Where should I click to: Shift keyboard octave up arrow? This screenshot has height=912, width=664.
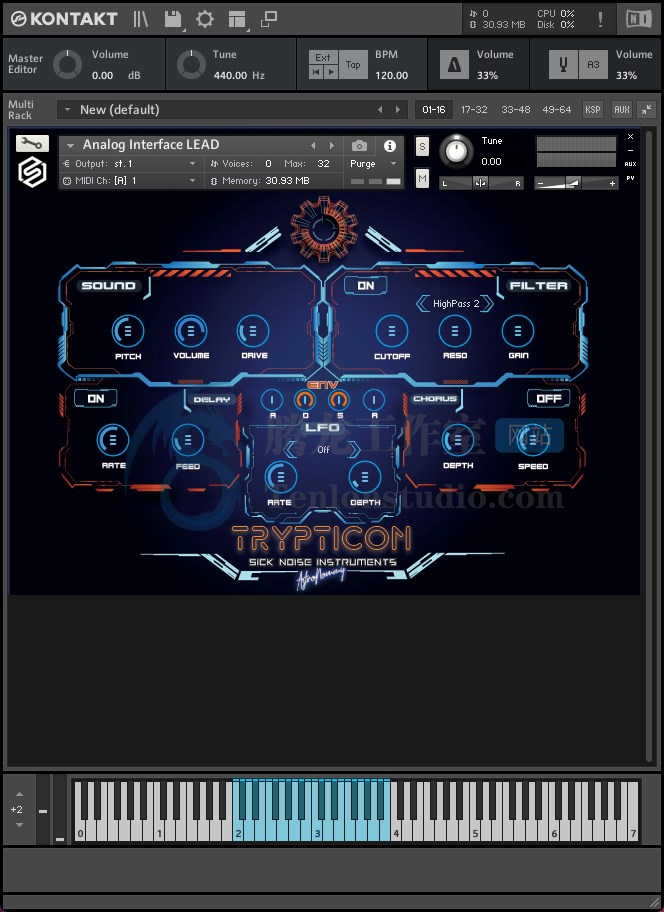point(19,794)
